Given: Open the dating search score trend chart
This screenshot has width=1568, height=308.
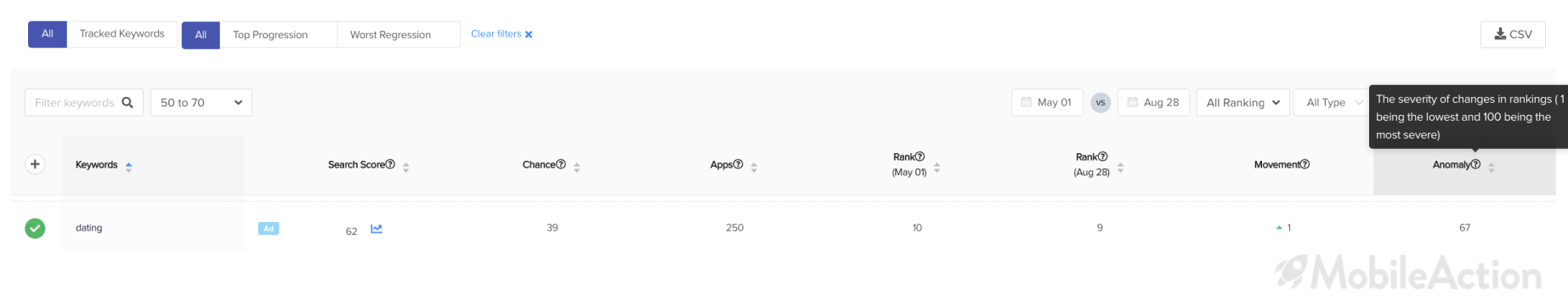Looking at the screenshot, I should coord(376,229).
